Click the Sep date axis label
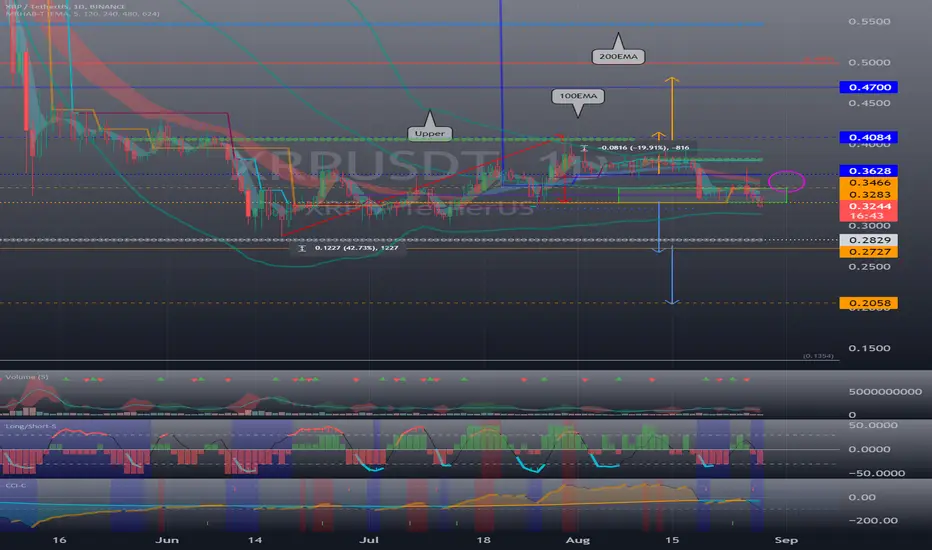 coord(786,540)
